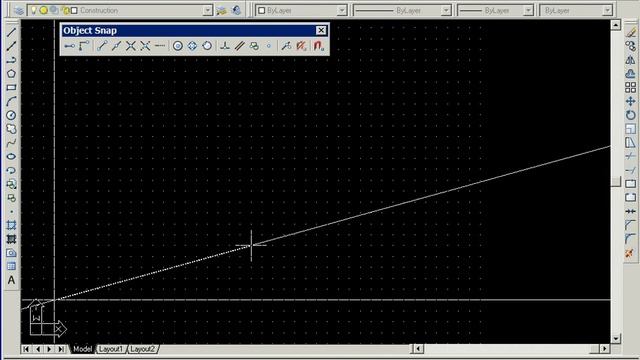The width and height of the screenshot is (640, 360).
Task: Toggle freeze sun on Construction layer
Action: (x=43, y=11)
